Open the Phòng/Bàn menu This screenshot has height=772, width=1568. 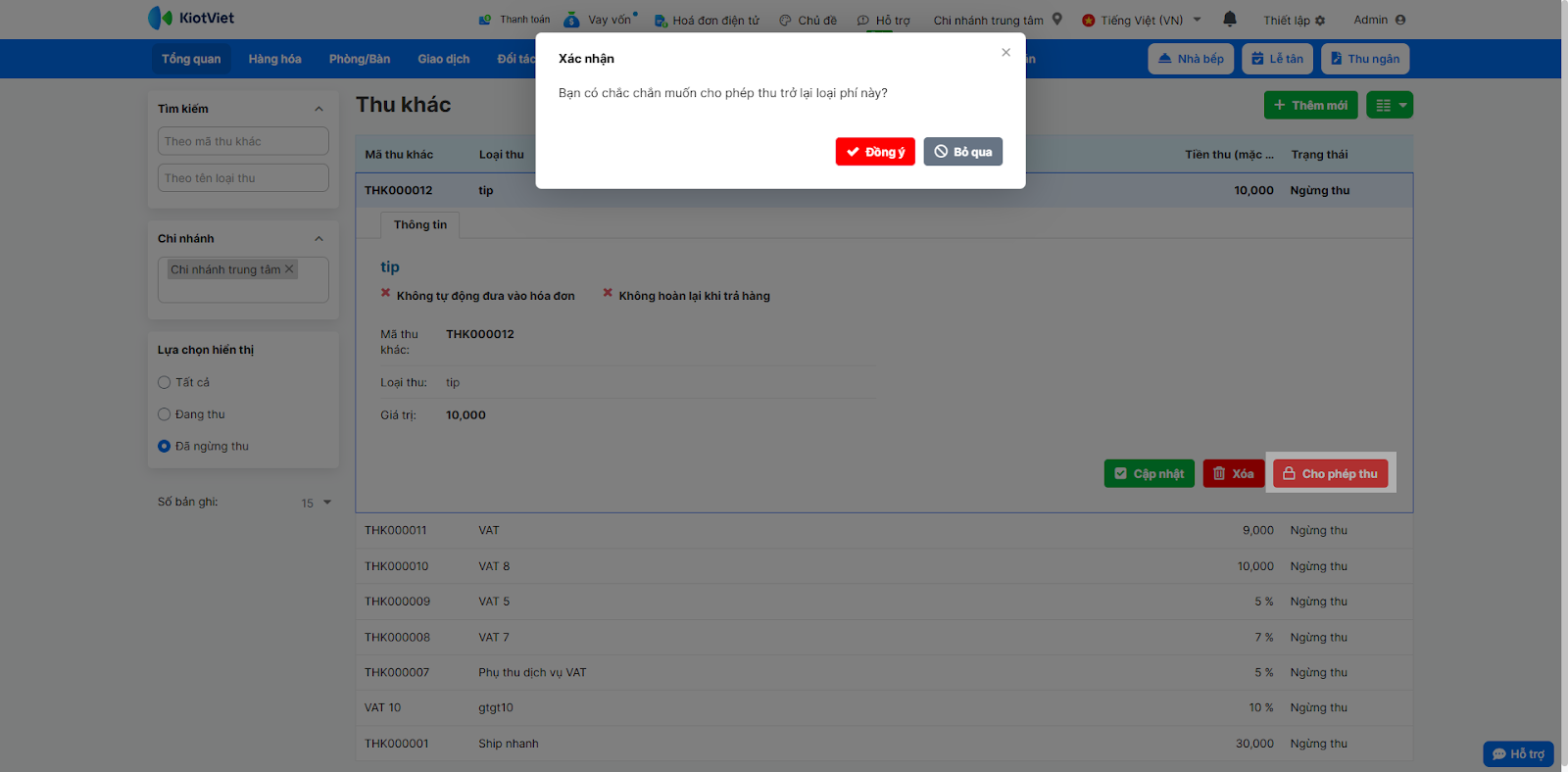[x=360, y=59]
